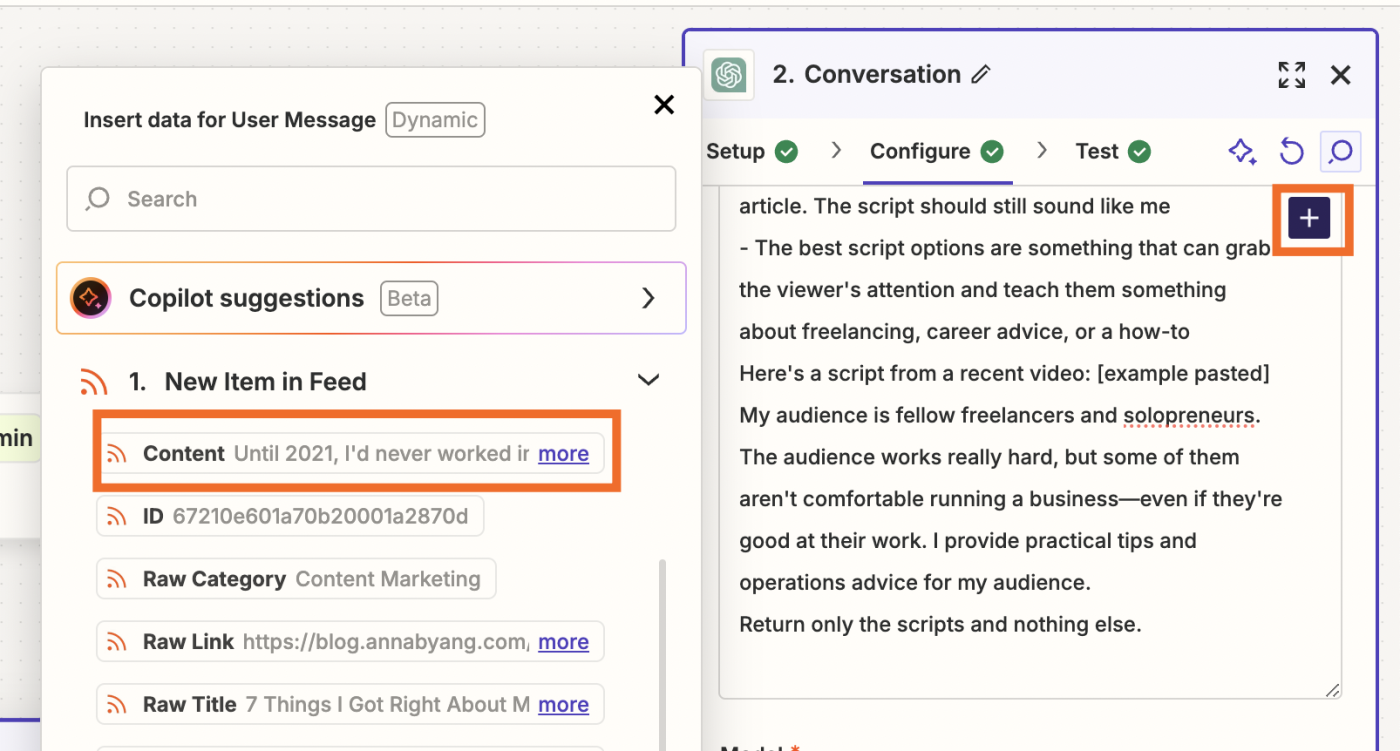Select the Raw Category Content Marketing field
This screenshot has width=1400, height=751.
(296, 579)
